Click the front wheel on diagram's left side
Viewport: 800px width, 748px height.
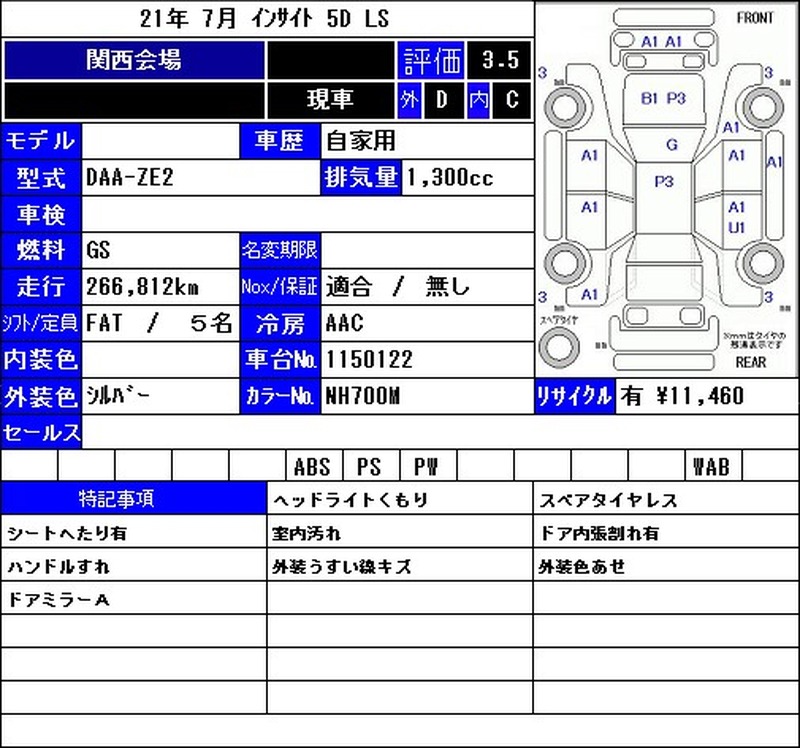[566, 108]
